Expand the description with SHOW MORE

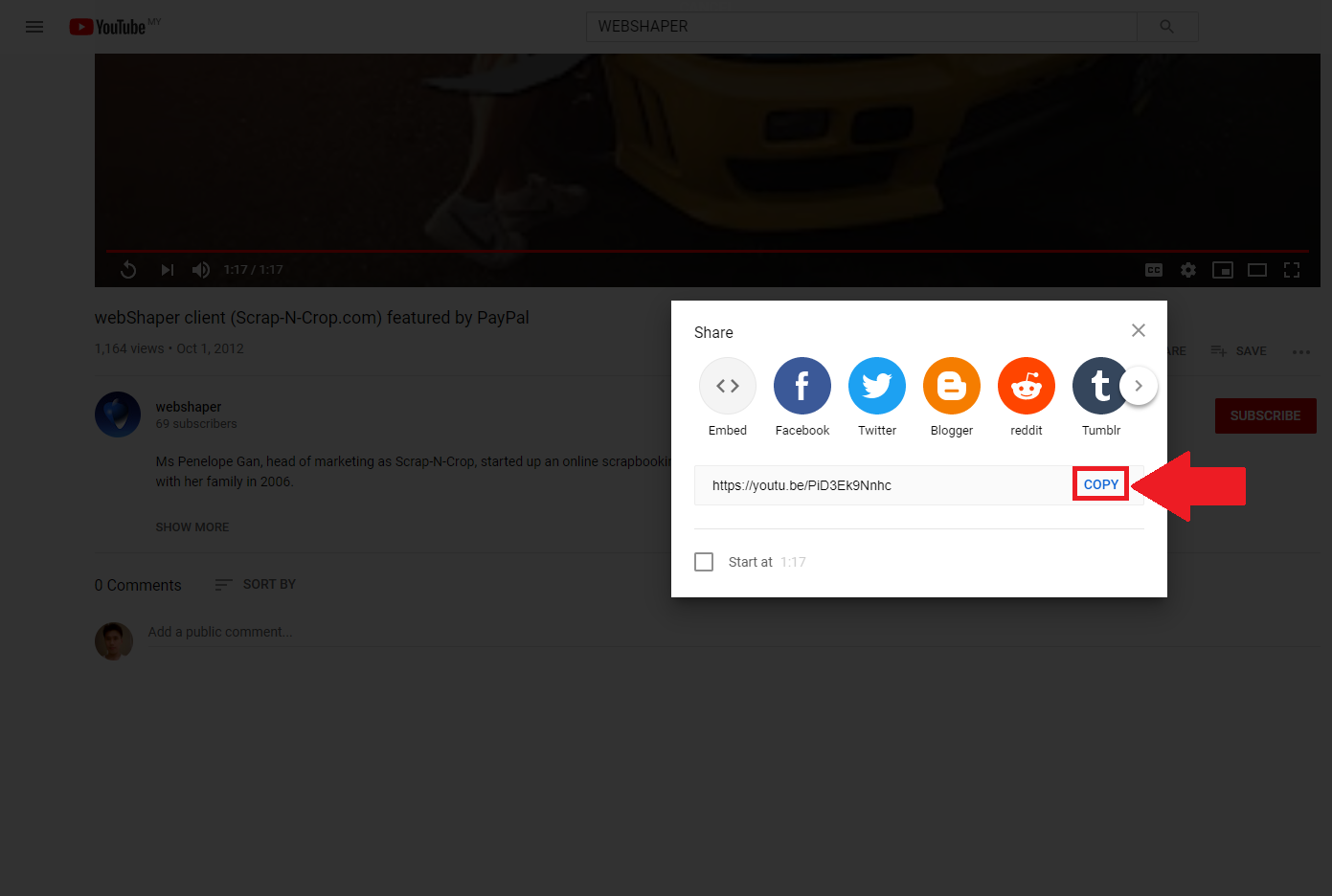pyautogui.click(x=192, y=527)
